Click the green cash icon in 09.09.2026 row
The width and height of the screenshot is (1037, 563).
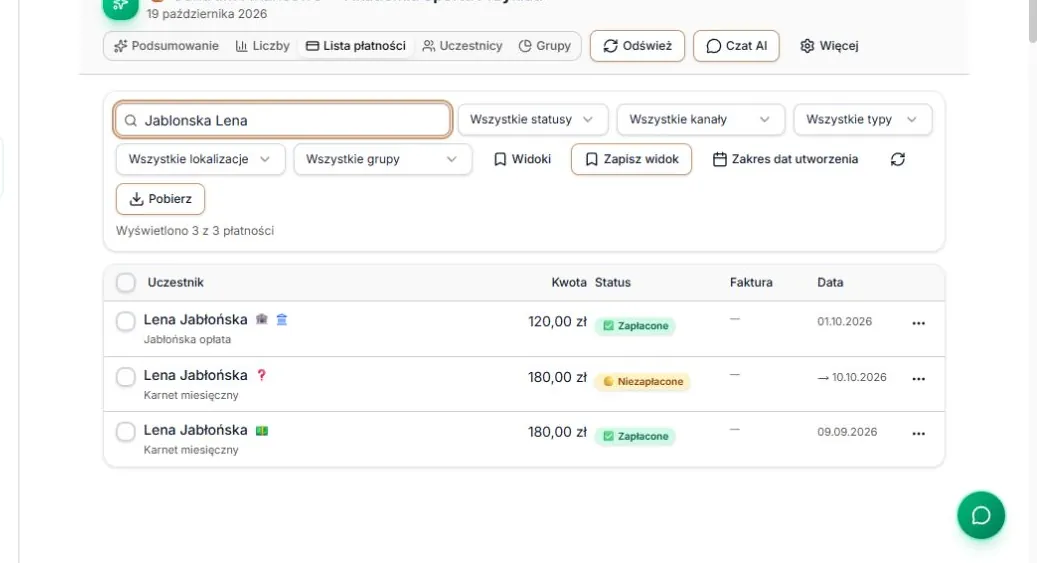[262, 431]
